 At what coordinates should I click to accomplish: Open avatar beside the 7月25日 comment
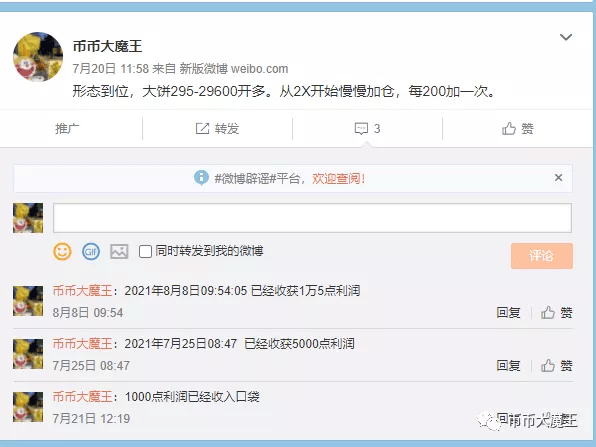(28, 354)
